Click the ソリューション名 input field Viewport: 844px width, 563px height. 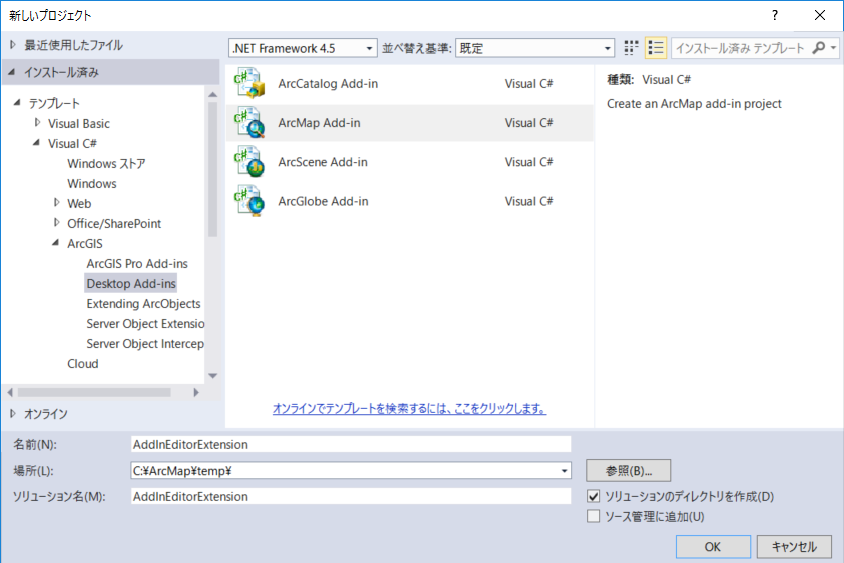coord(351,496)
